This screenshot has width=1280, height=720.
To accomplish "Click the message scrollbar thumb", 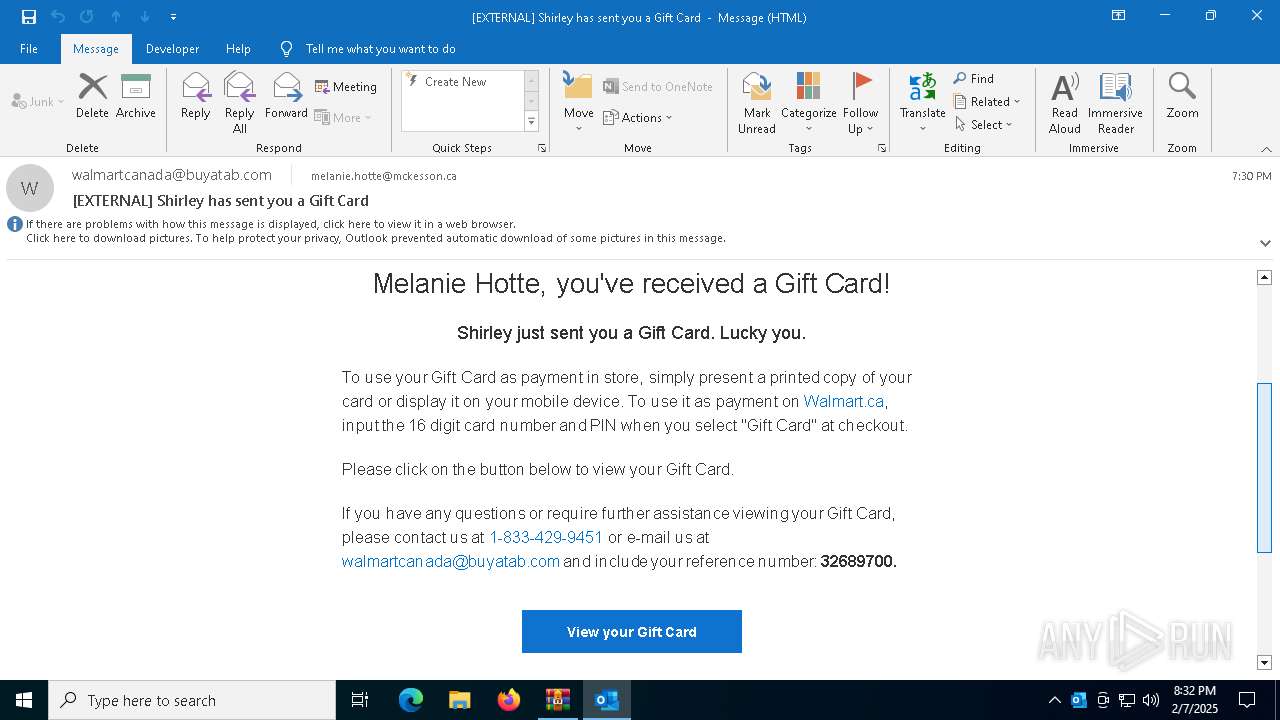I will 1264,467.
